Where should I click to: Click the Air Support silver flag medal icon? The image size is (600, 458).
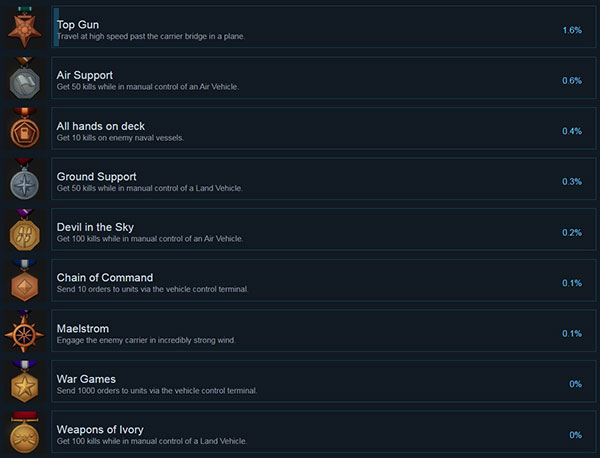pyautogui.click(x=24, y=78)
